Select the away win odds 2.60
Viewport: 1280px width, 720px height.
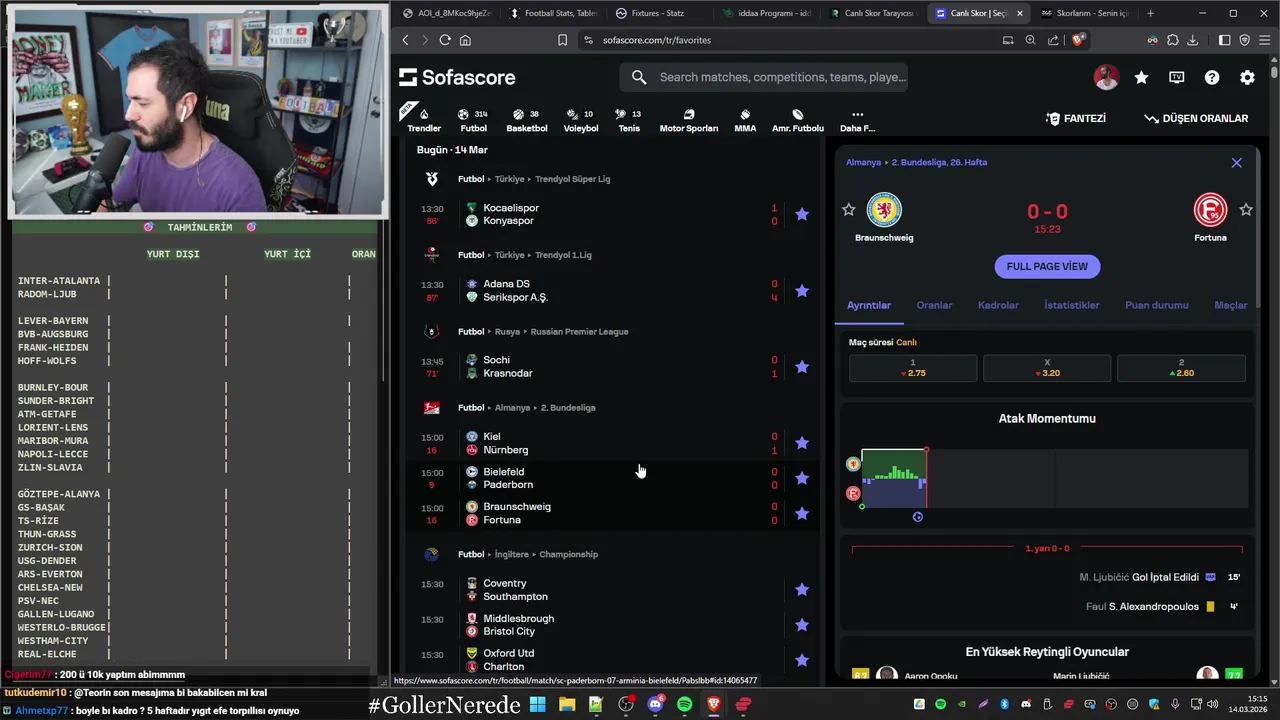[1181, 368]
